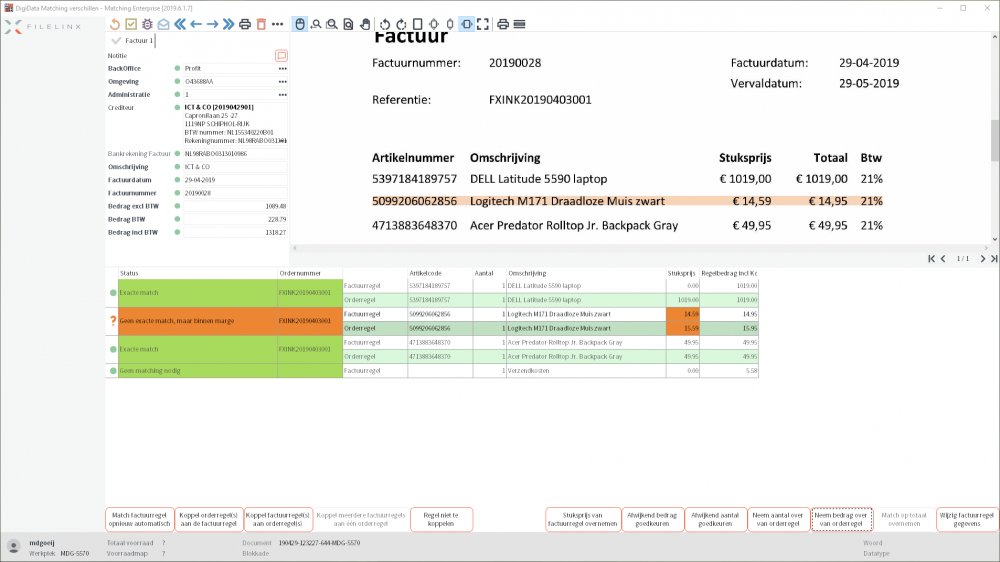Click the orange stuksprijs cell 14.59
1000x562 pixels.
[x=682, y=314]
